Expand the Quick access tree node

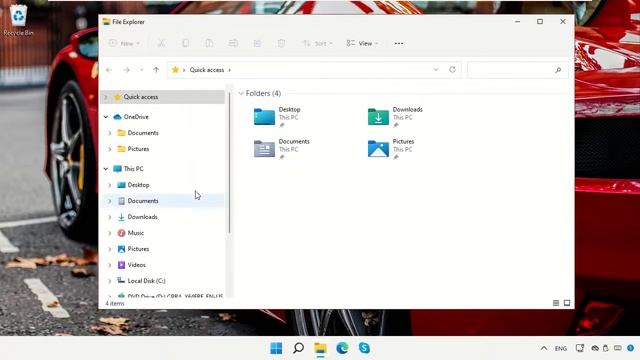click(x=106, y=97)
